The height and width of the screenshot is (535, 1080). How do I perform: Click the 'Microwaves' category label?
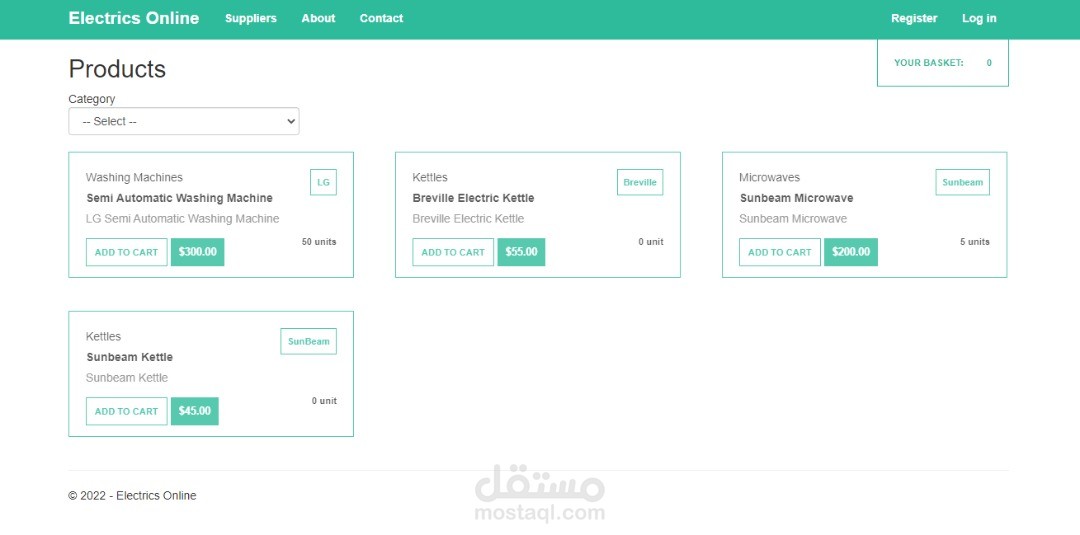click(x=769, y=178)
